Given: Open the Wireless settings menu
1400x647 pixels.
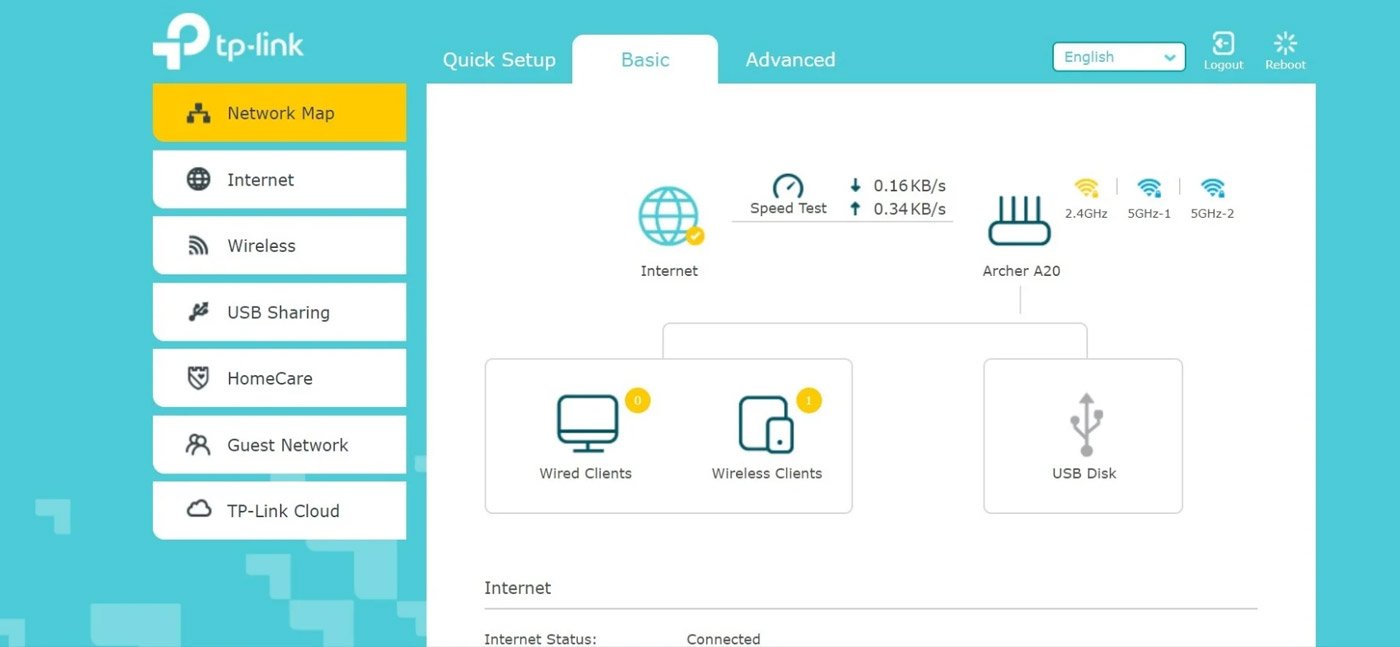Looking at the screenshot, I should point(279,245).
